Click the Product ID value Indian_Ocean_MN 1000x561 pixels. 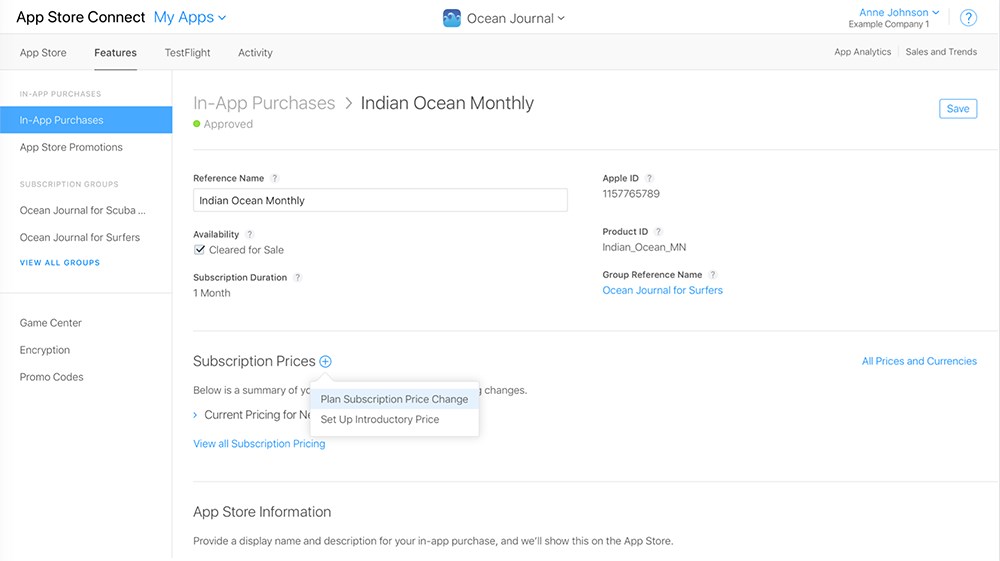[644, 247]
